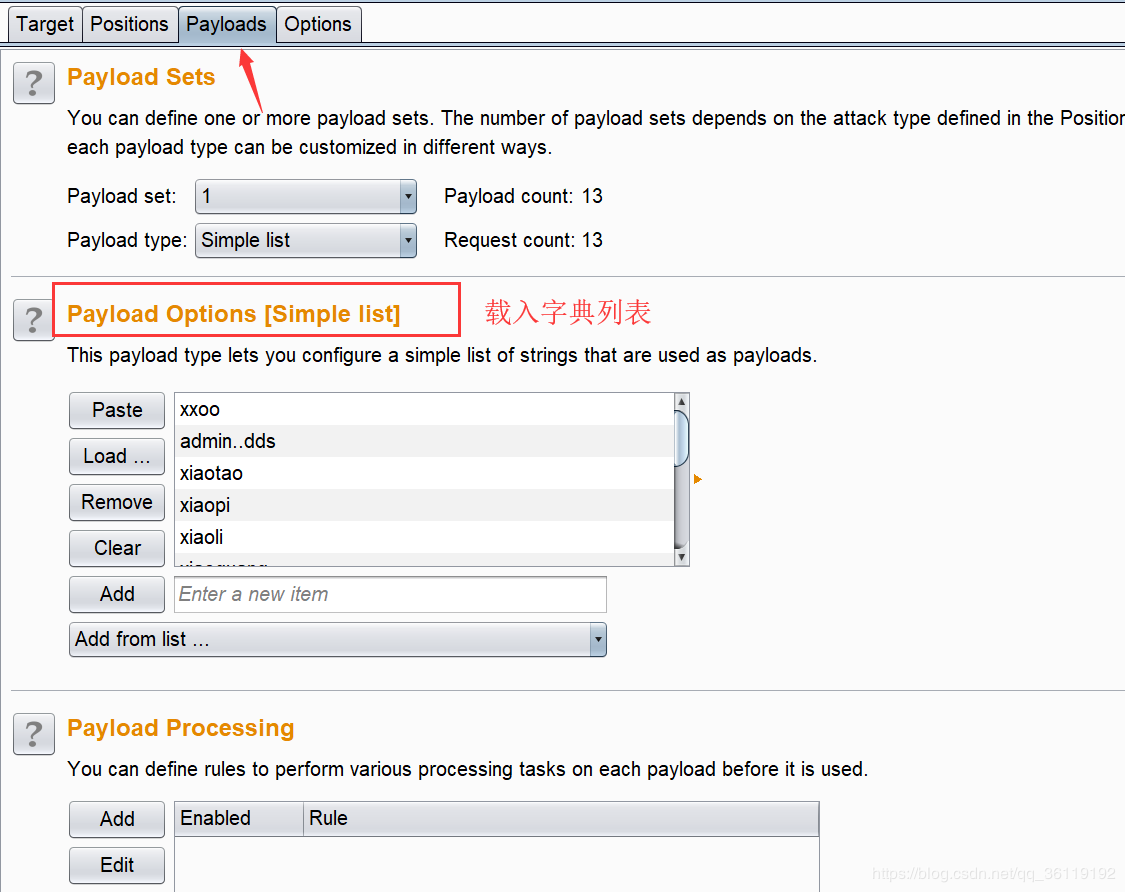Open help for Payload Sets

pos(34,83)
